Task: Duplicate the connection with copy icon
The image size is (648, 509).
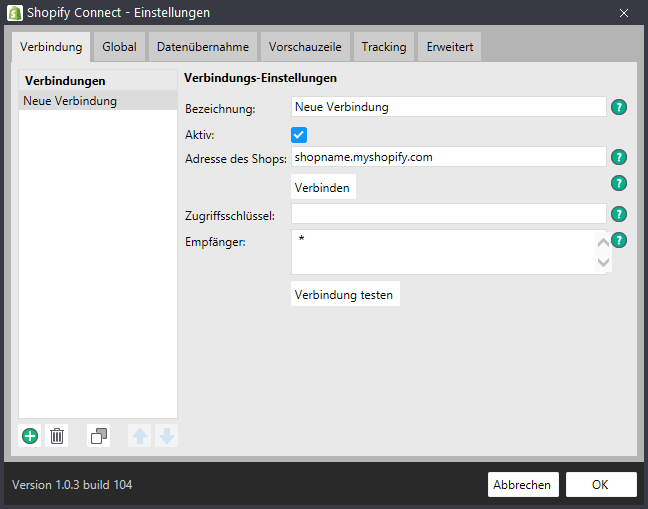Action: [x=99, y=436]
